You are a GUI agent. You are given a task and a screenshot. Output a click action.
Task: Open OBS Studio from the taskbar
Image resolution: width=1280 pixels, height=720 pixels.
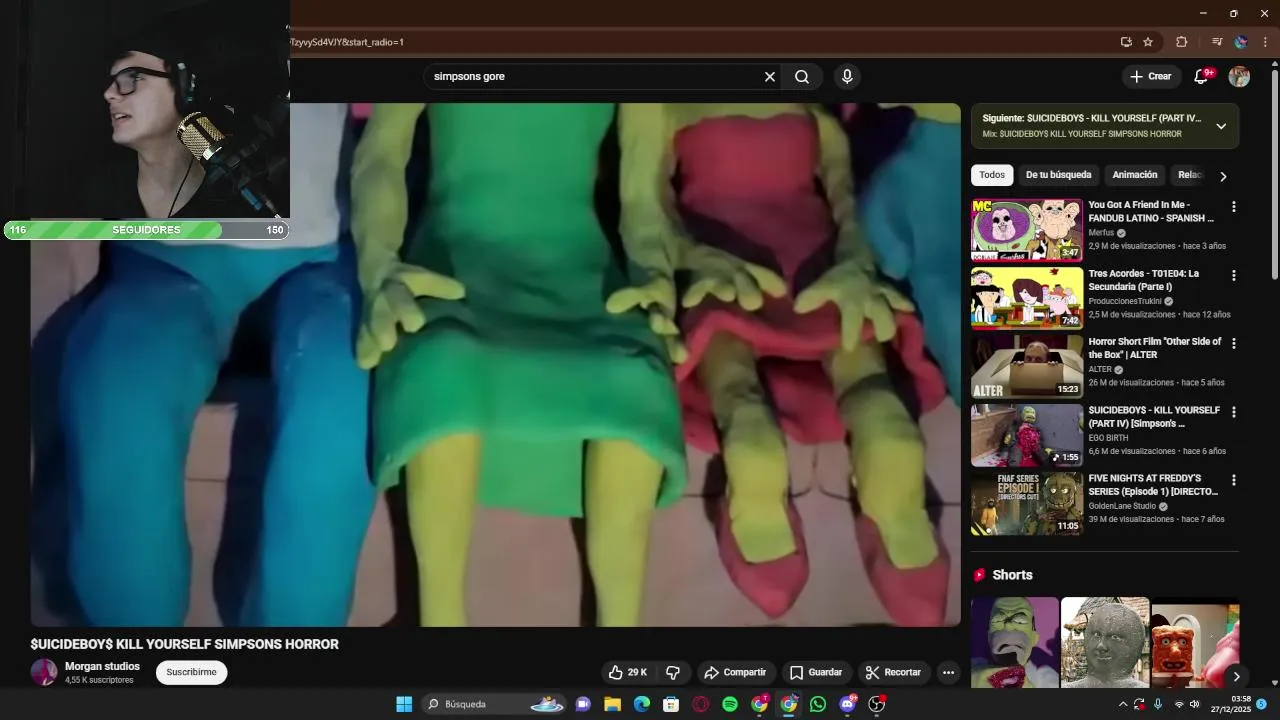(x=877, y=704)
